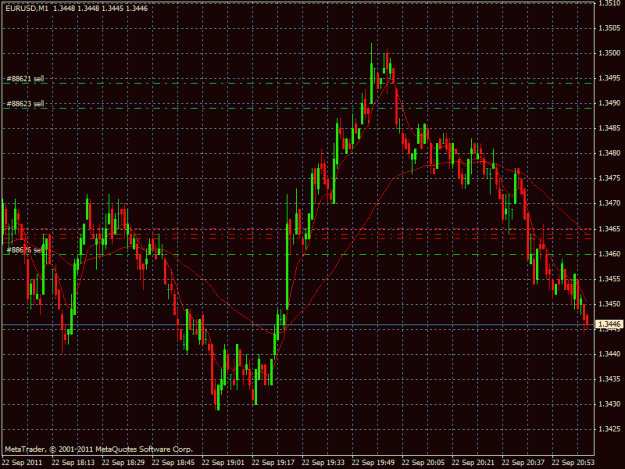The image size is (625, 469).
Task: Click the 22 Sep 19:17 time label
Action: coord(273,463)
